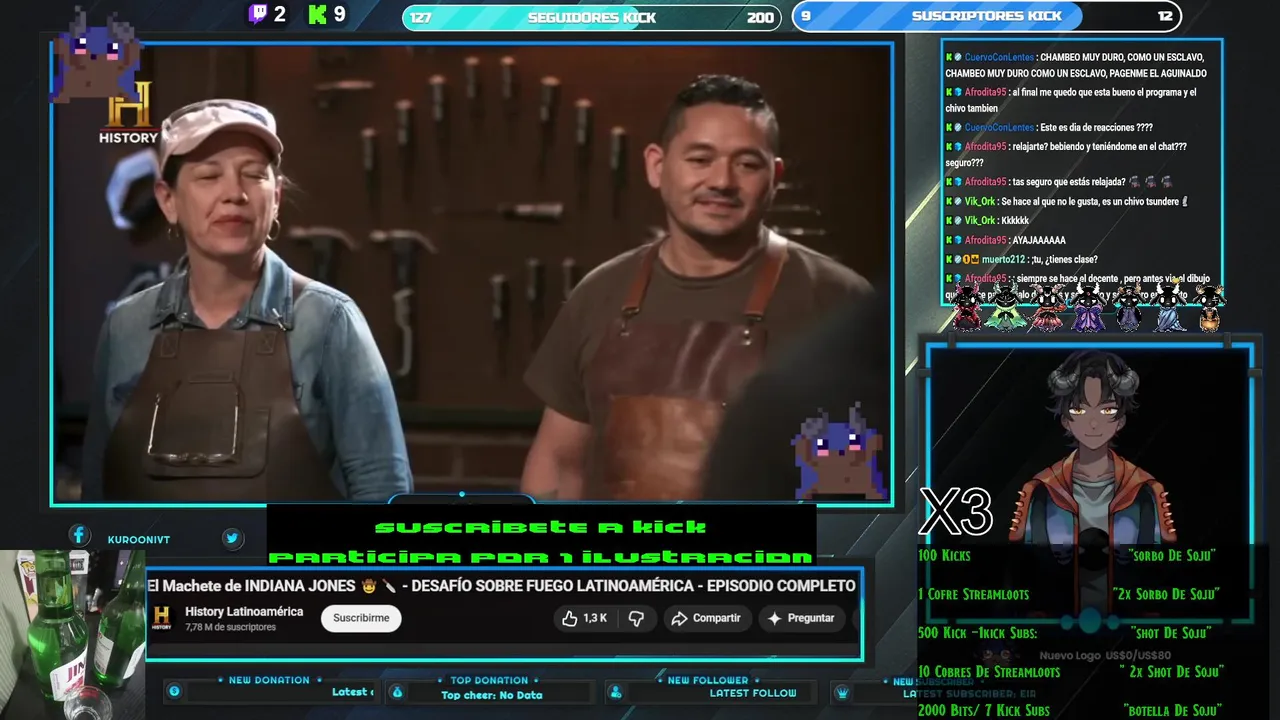Select Vik_Ork on the Kkkkkk message

click(980, 221)
